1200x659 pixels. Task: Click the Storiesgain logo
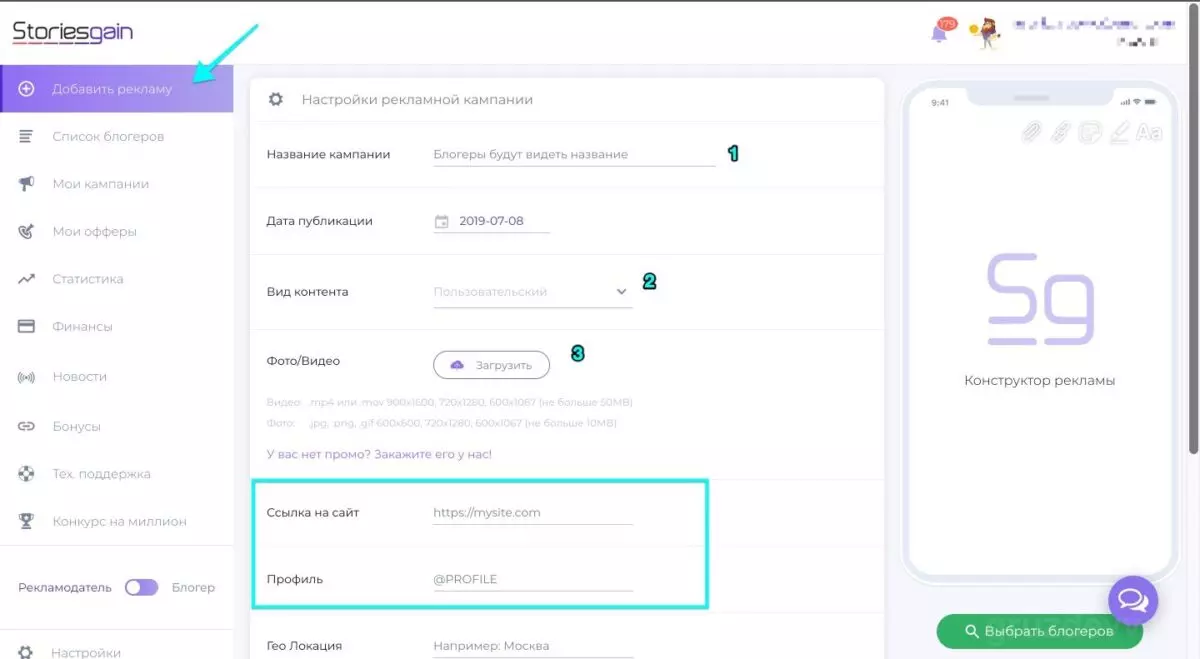72,33
